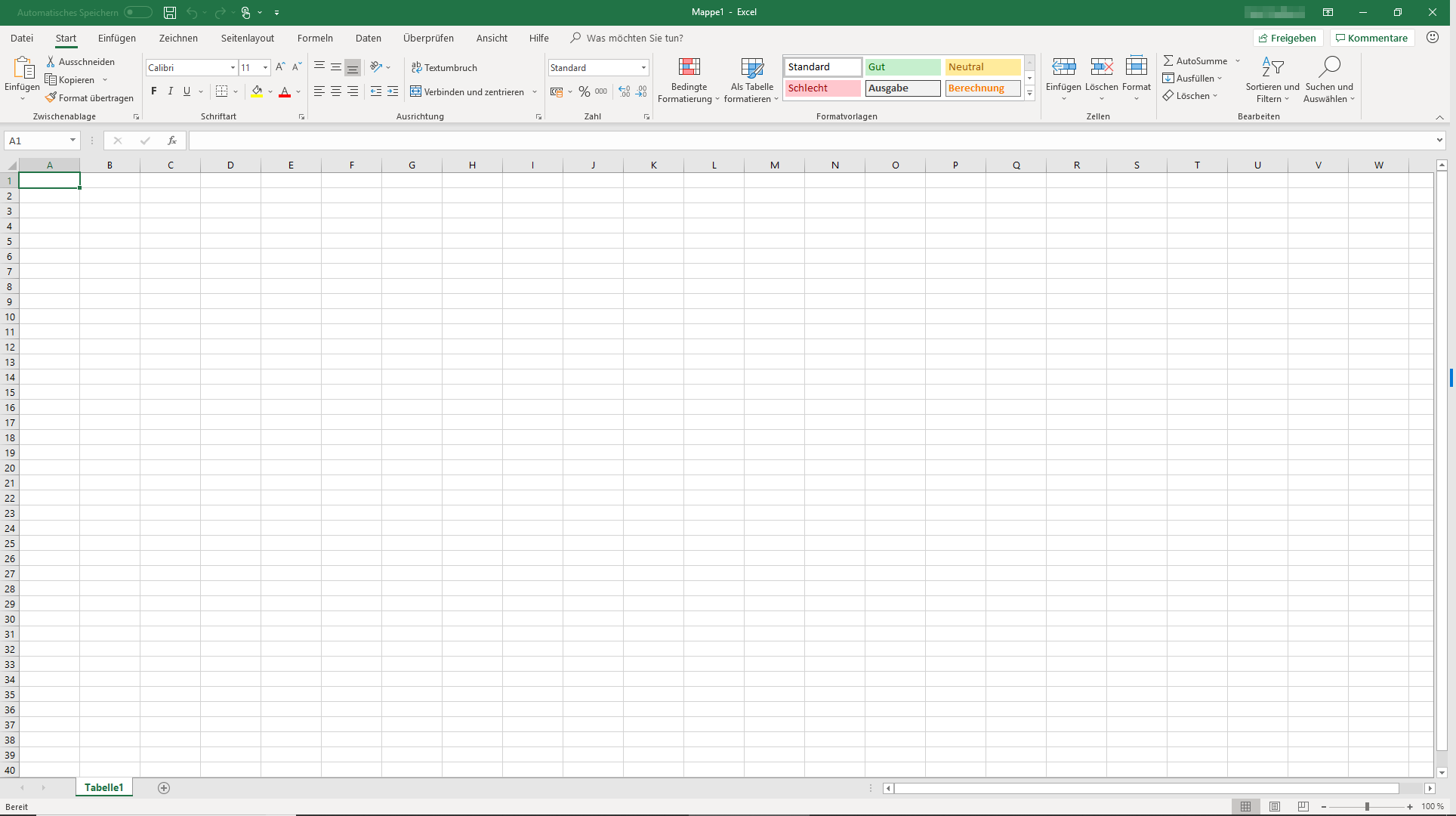This screenshot has height=816, width=1456.
Task: Click the percent style icon
Action: tap(584, 91)
